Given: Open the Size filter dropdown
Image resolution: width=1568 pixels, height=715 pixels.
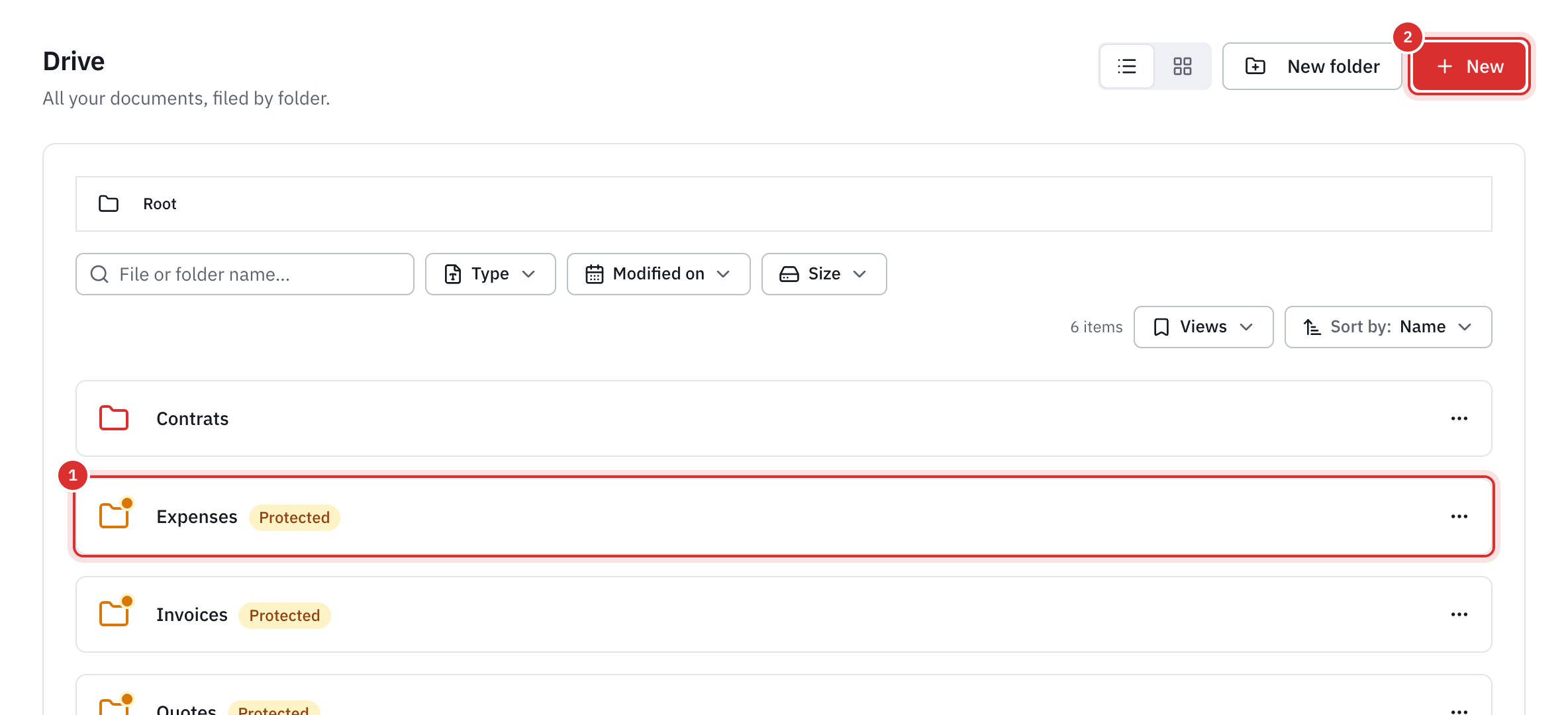Looking at the screenshot, I should [x=824, y=274].
